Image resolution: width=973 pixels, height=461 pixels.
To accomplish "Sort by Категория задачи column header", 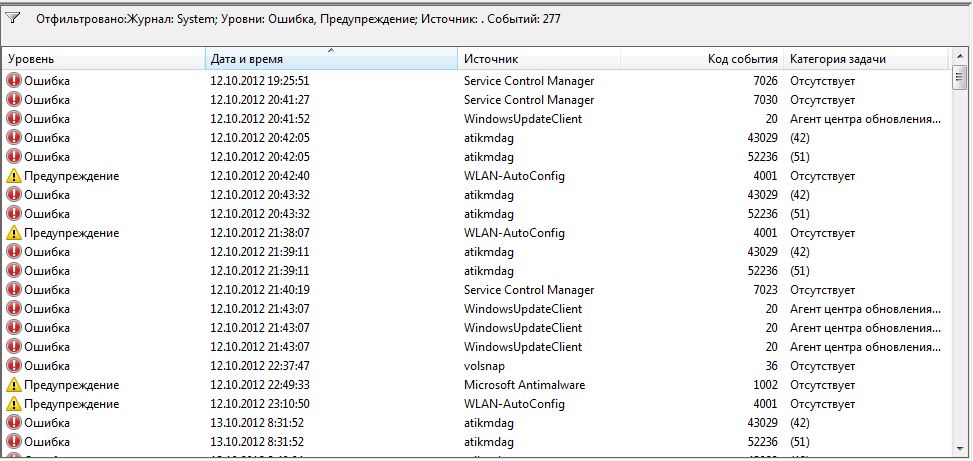I will point(865,59).
